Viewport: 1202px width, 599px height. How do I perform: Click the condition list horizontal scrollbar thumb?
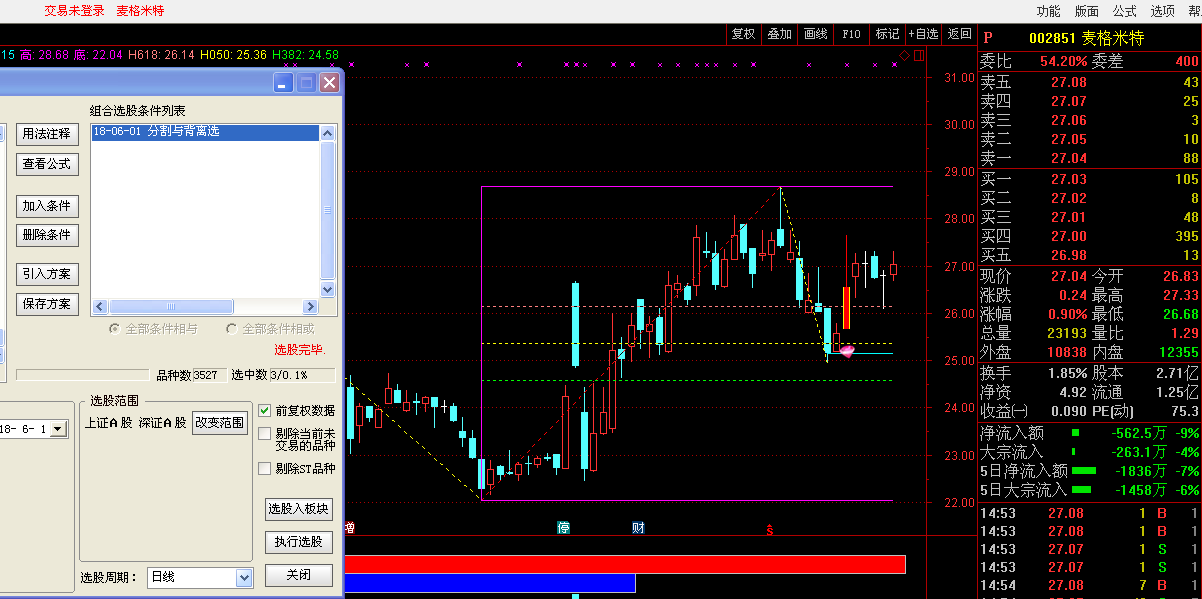tap(171, 307)
